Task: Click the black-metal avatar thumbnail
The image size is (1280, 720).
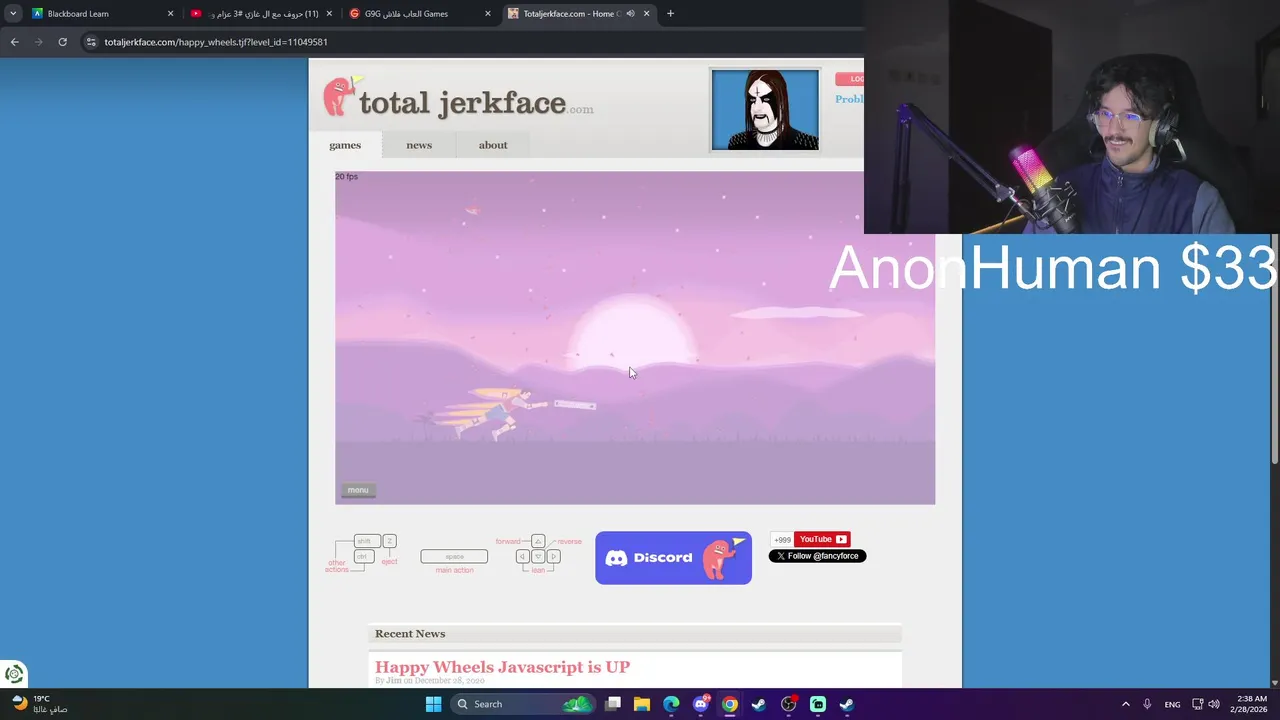Action: coord(765,110)
